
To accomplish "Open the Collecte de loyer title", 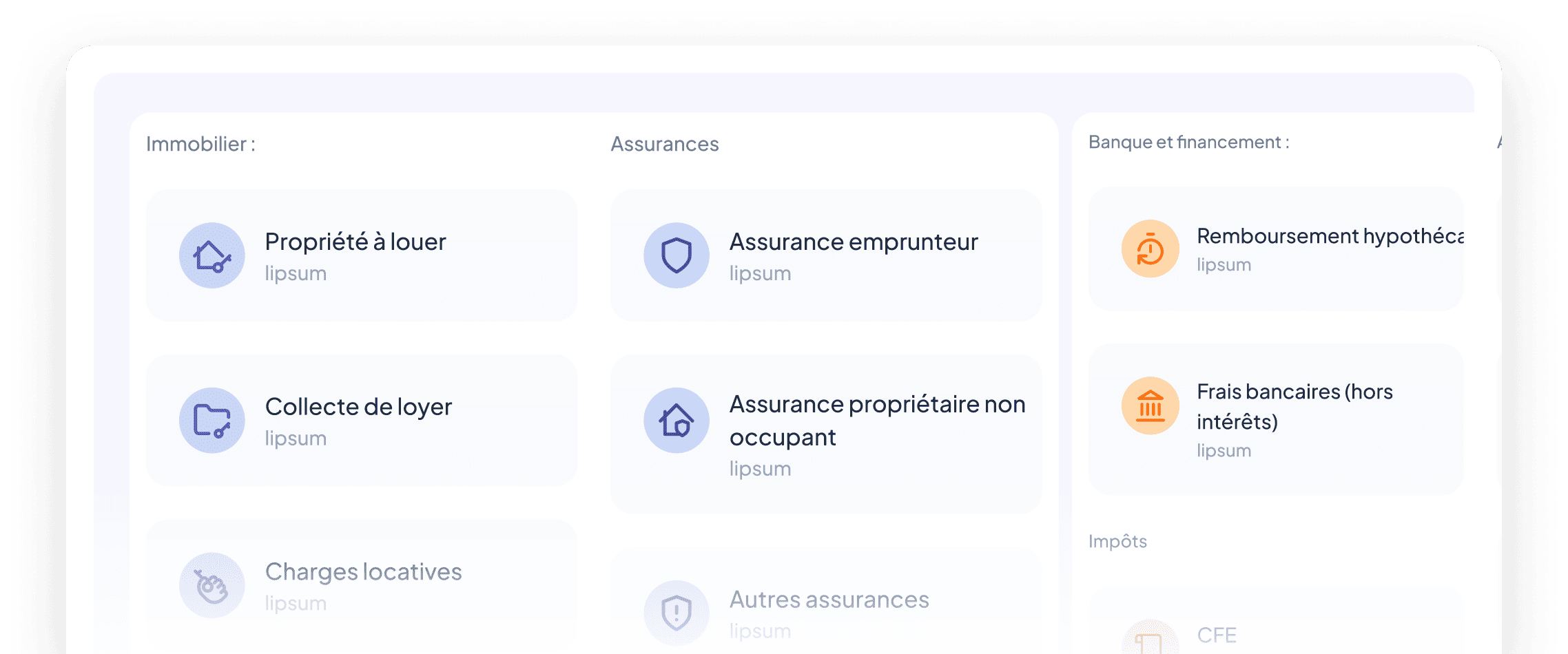I will [x=358, y=407].
